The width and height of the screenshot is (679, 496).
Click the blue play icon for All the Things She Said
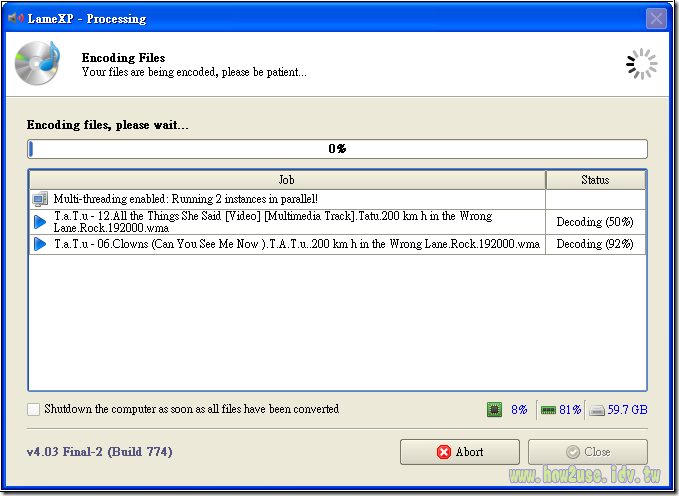tap(40, 221)
